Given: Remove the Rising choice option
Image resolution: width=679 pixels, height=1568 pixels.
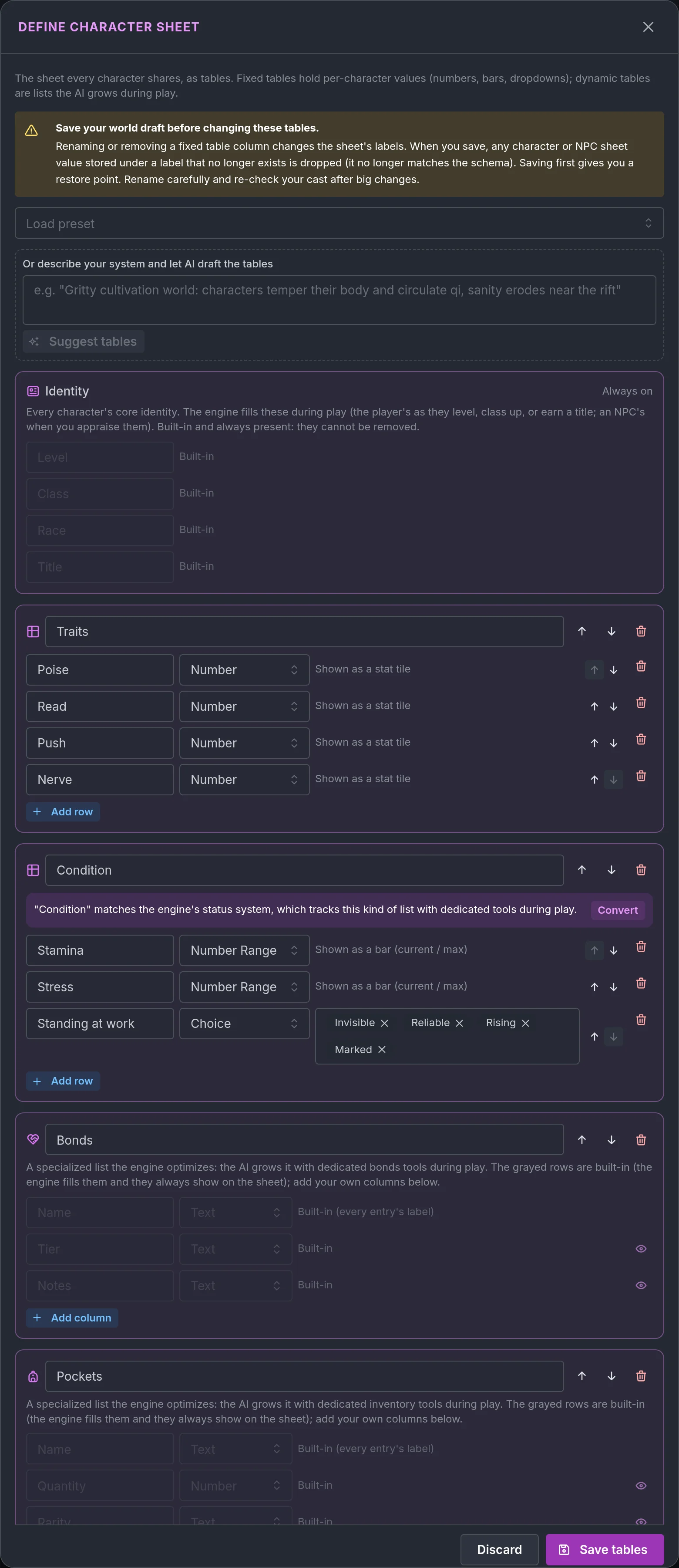Looking at the screenshot, I should point(526,1023).
